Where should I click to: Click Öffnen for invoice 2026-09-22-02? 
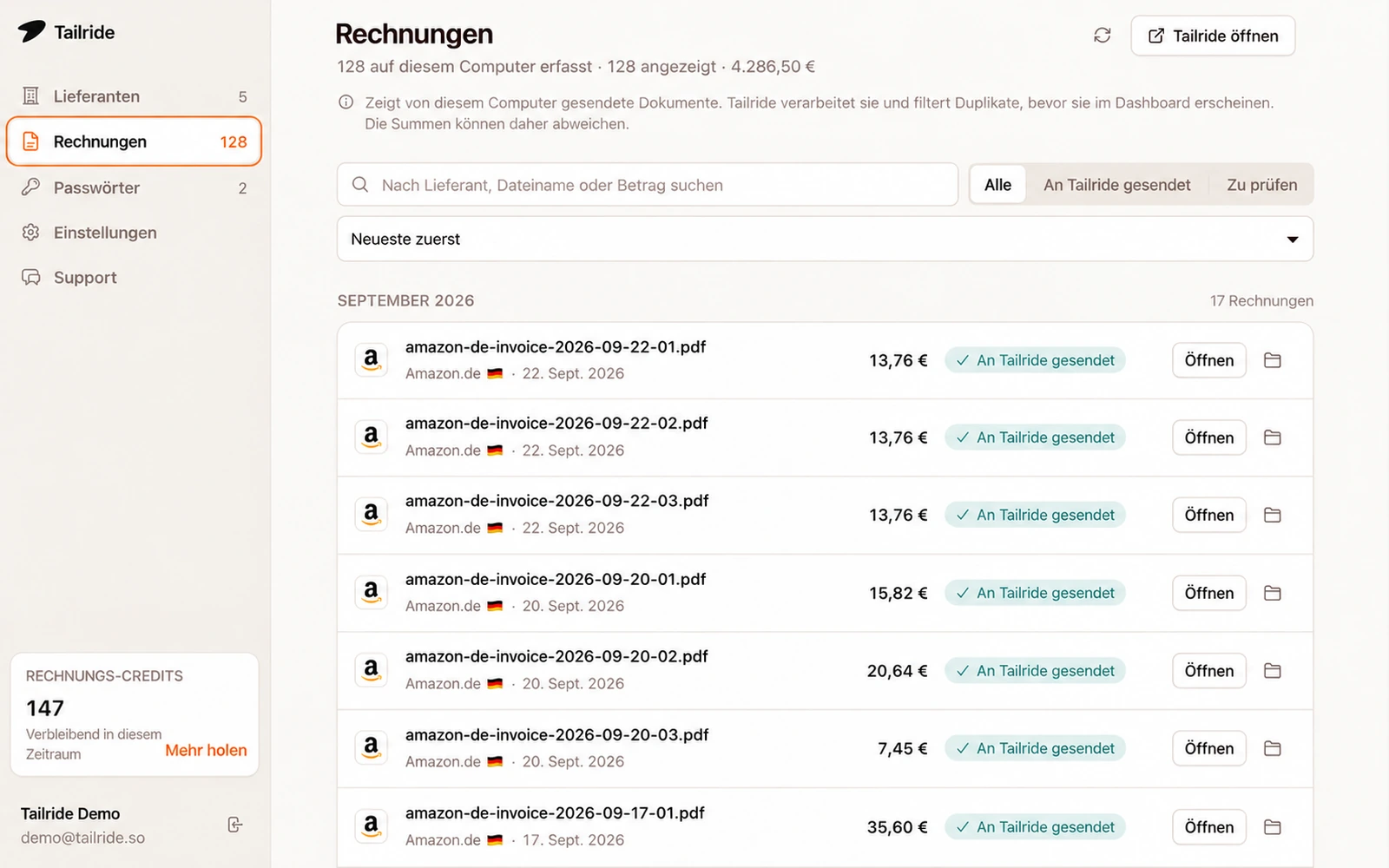point(1209,437)
